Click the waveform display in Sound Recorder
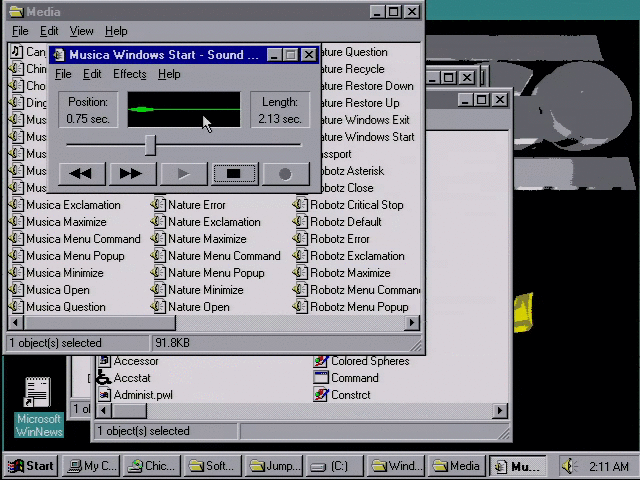Viewport: 640px width, 480px height. click(x=184, y=109)
